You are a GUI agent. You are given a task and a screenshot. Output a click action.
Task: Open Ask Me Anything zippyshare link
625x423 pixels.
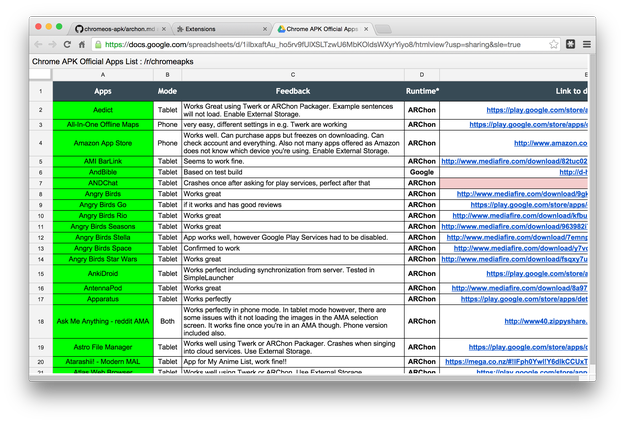[x=546, y=321]
